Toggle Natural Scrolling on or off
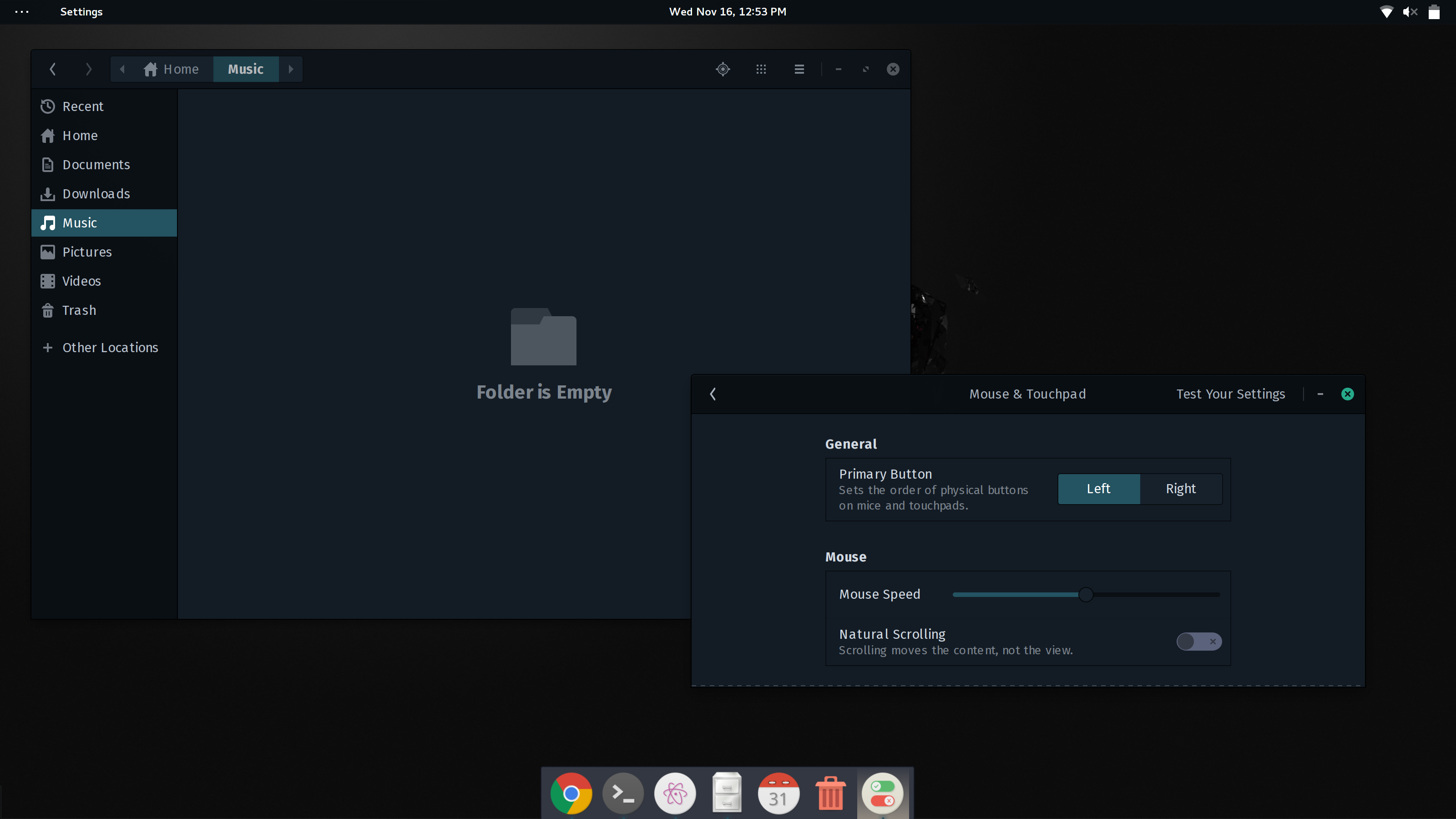This screenshot has width=1456, height=819. 1199,641
